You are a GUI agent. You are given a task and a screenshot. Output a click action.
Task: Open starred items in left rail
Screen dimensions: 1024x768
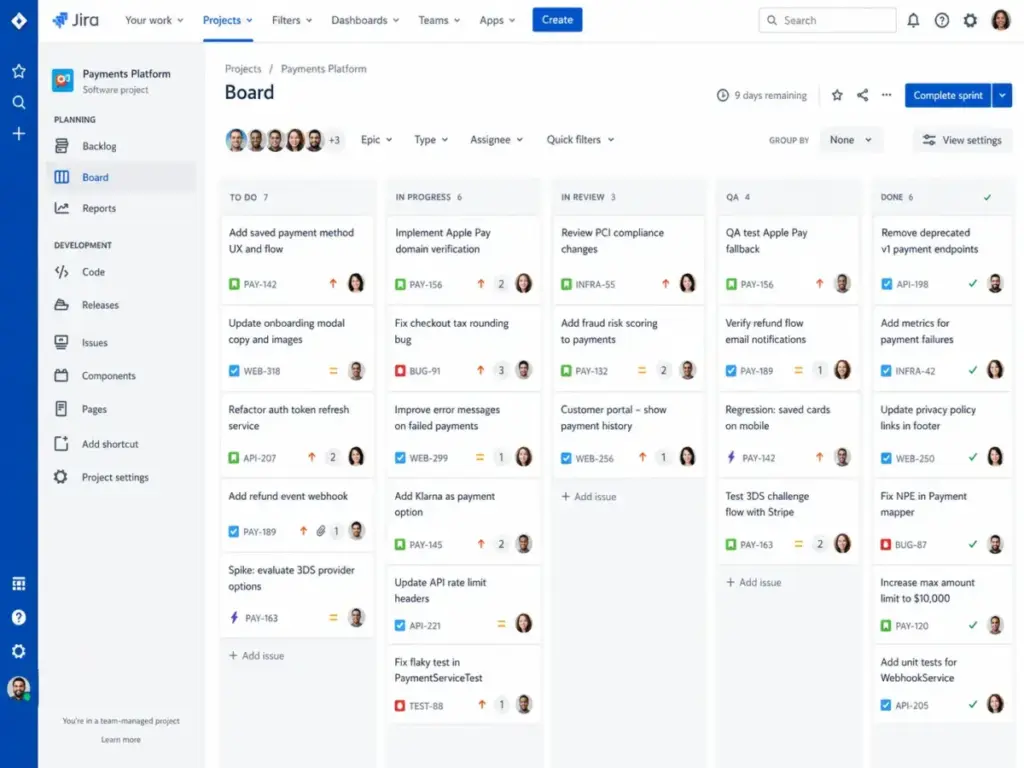click(x=19, y=71)
